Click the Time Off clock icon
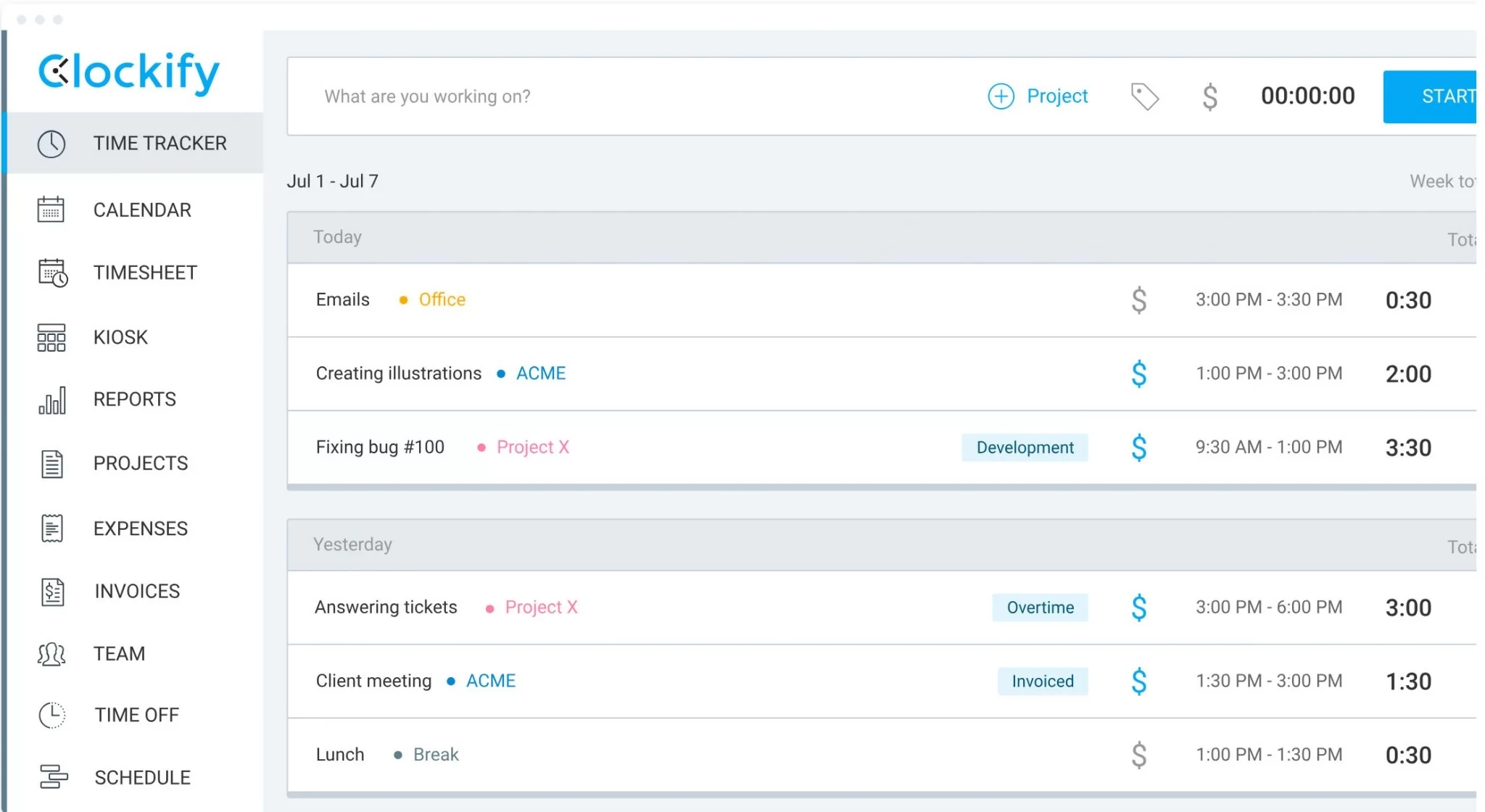 point(51,715)
